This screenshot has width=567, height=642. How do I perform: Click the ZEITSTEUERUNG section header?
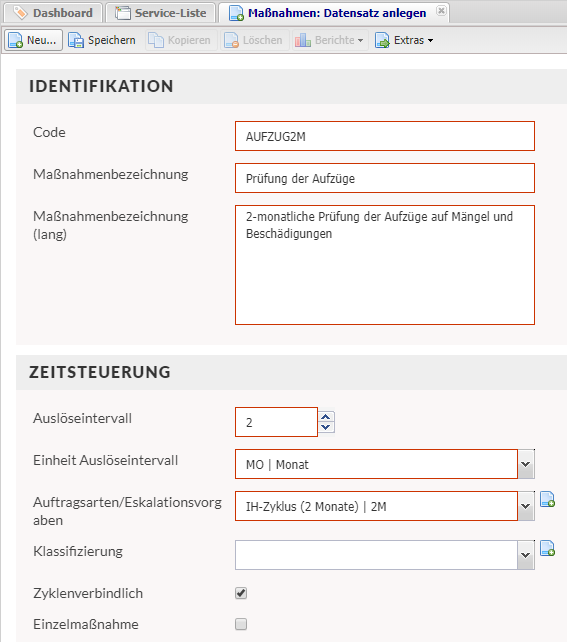100,372
